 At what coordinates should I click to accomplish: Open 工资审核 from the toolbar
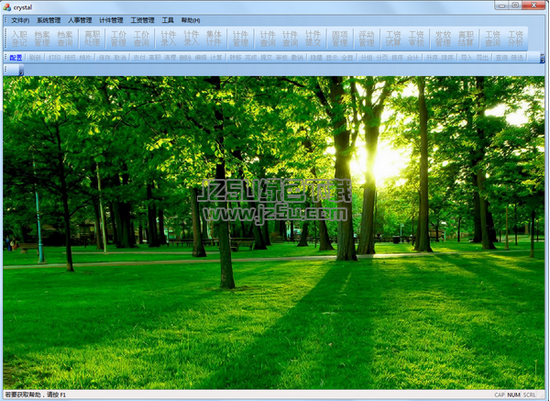(416, 39)
